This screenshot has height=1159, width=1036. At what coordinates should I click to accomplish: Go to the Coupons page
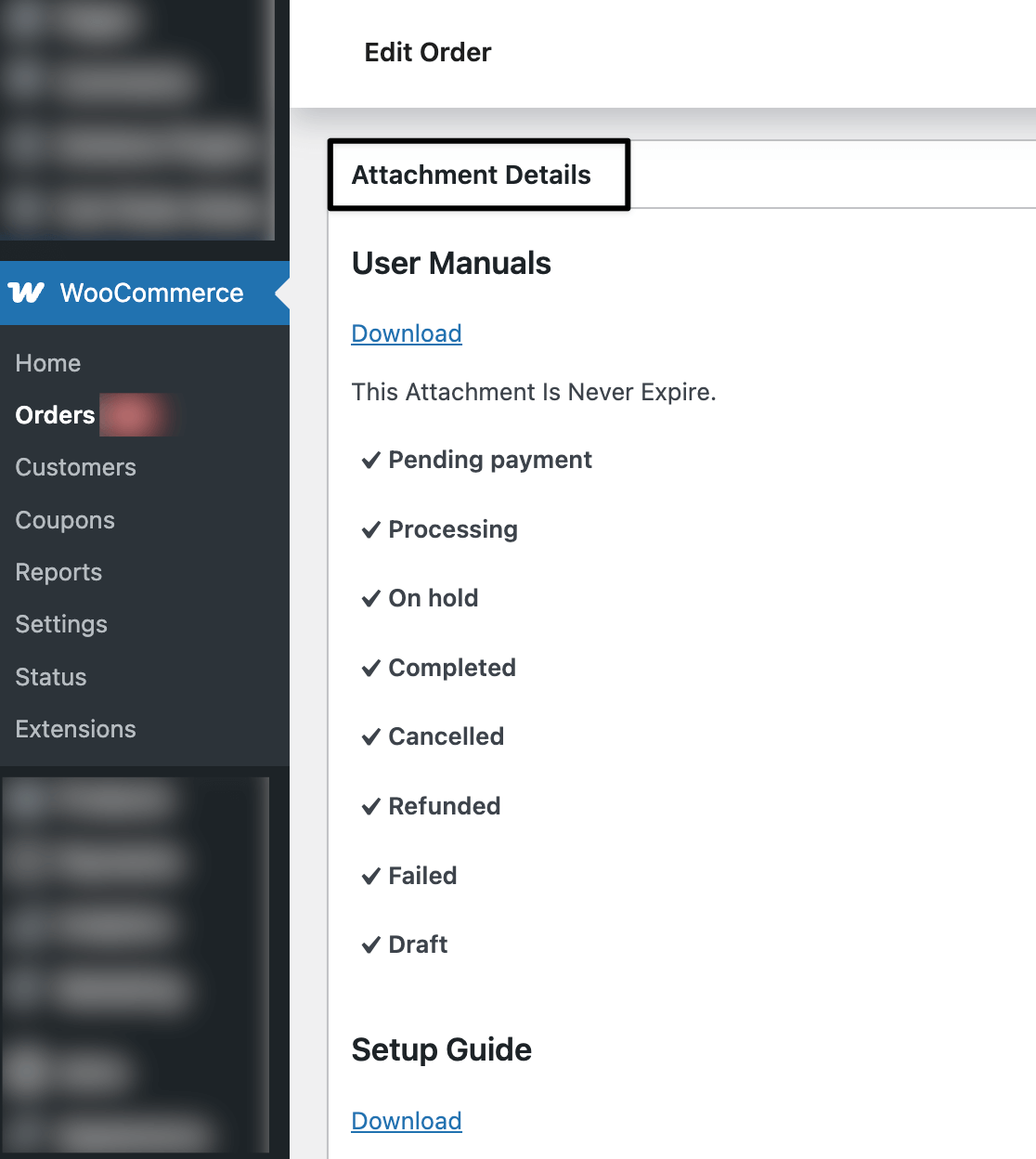64,520
